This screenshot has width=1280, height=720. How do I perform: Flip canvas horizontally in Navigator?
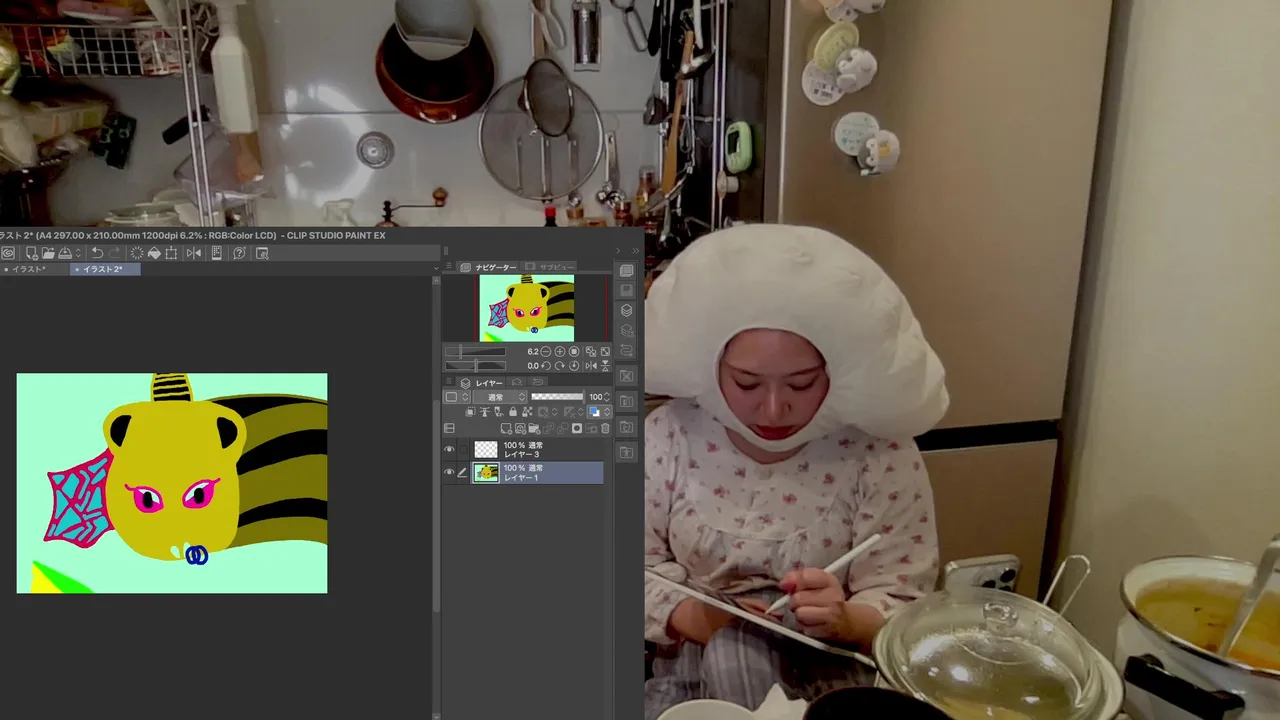click(x=591, y=366)
